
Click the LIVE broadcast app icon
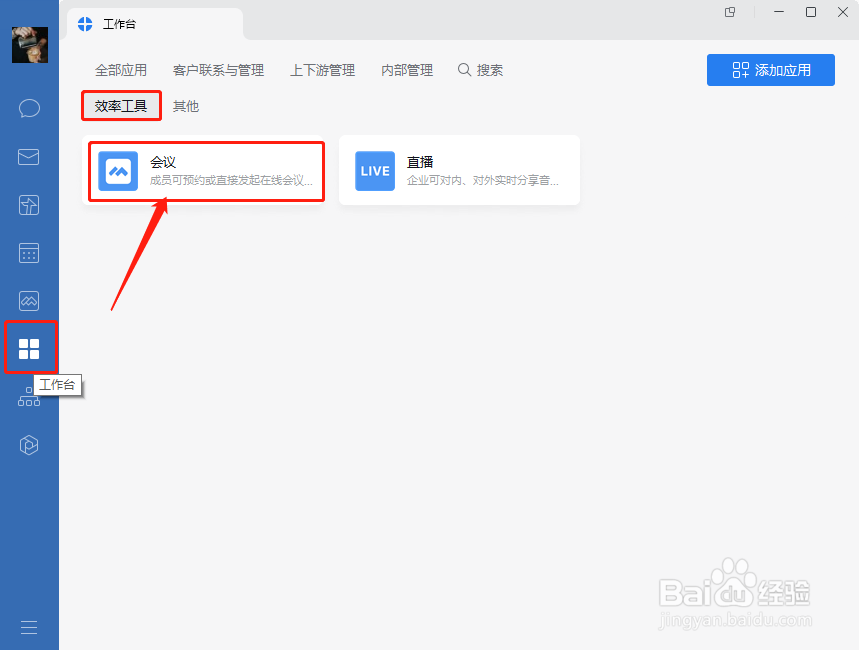pyautogui.click(x=375, y=171)
